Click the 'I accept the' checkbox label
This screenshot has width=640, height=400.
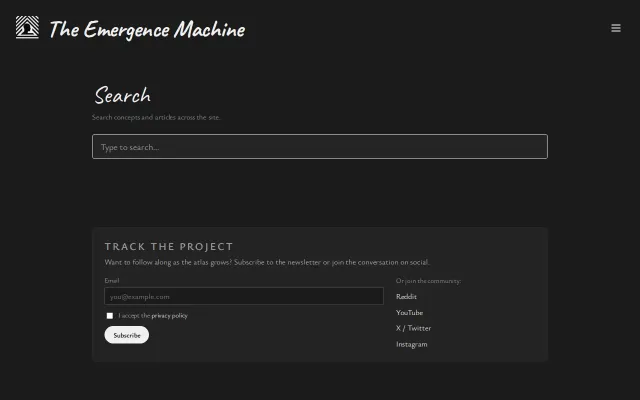134,316
